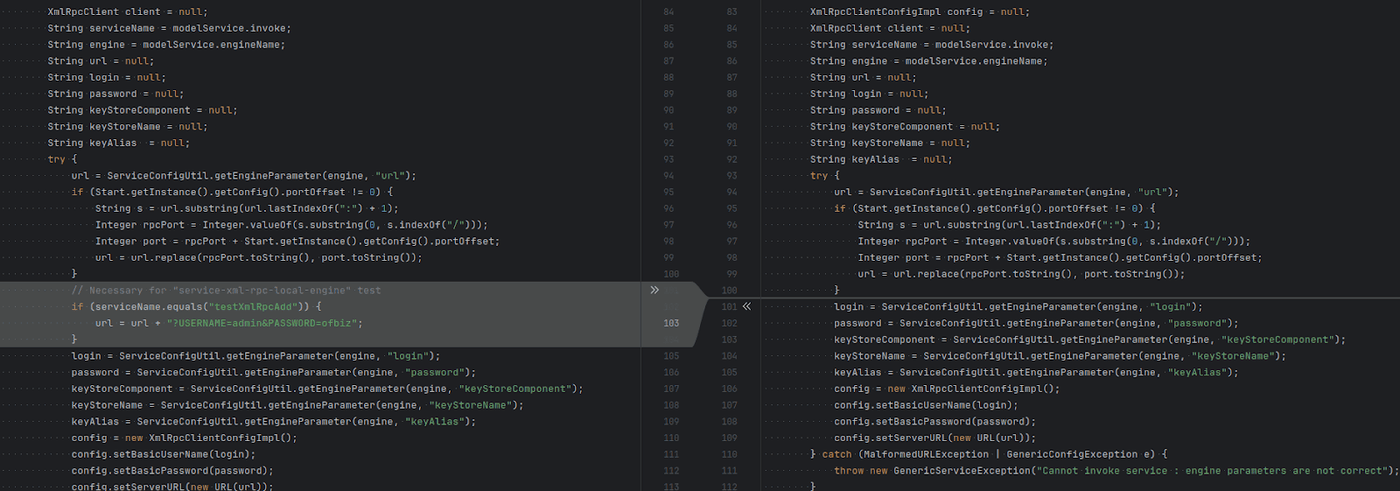
Task: Click the "try {" line in left pane
Action: [x=62, y=159]
